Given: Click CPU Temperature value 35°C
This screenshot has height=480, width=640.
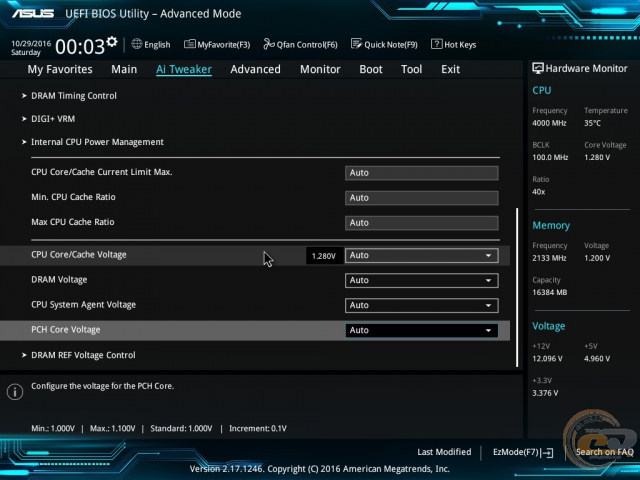Looking at the screenshot, I should [x=592, y=123].
